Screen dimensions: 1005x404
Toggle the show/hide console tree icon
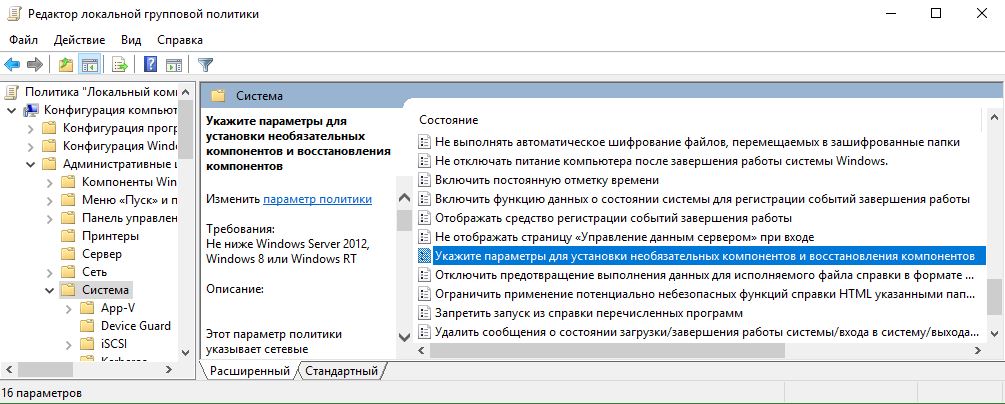[x=89, y=65]
